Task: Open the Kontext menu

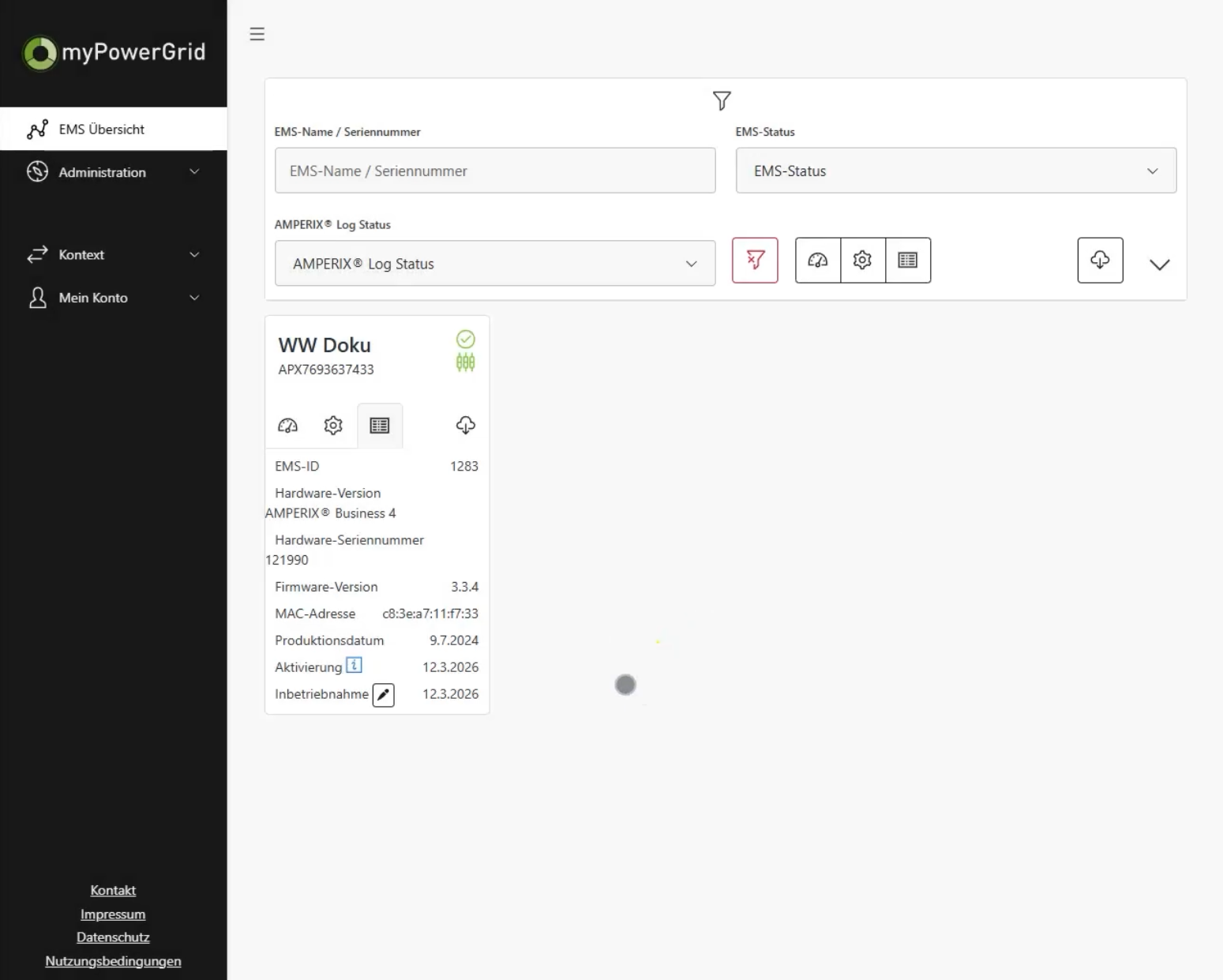Action: tap(114, 254)
